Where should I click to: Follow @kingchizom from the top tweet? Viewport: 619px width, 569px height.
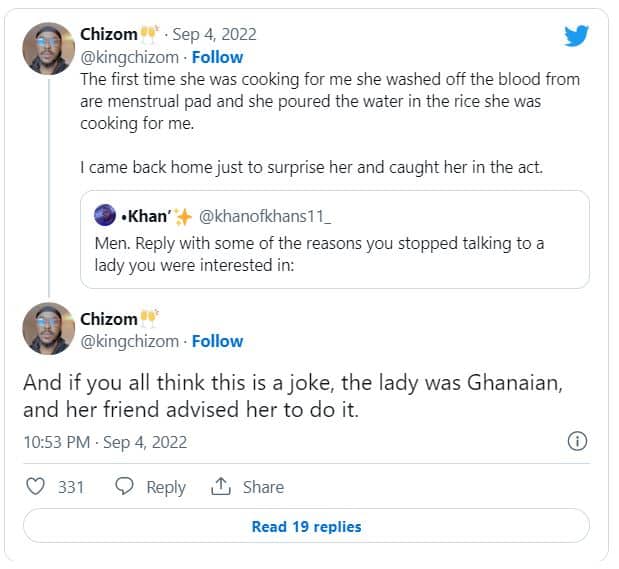[217, 57]
